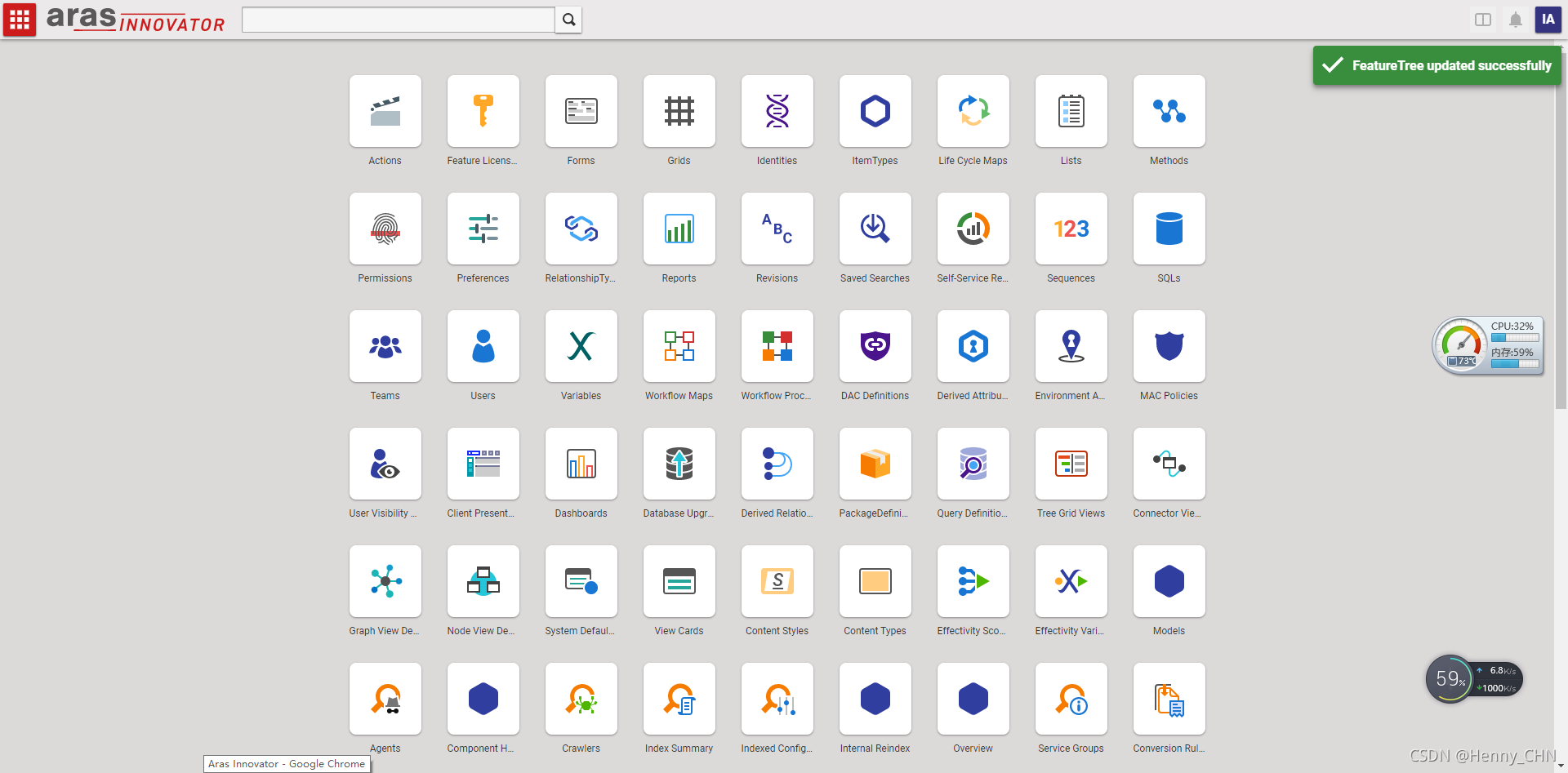Open the PackageDefinitions box tile
Screen dimensions: 1568x773
click(875, 464)
